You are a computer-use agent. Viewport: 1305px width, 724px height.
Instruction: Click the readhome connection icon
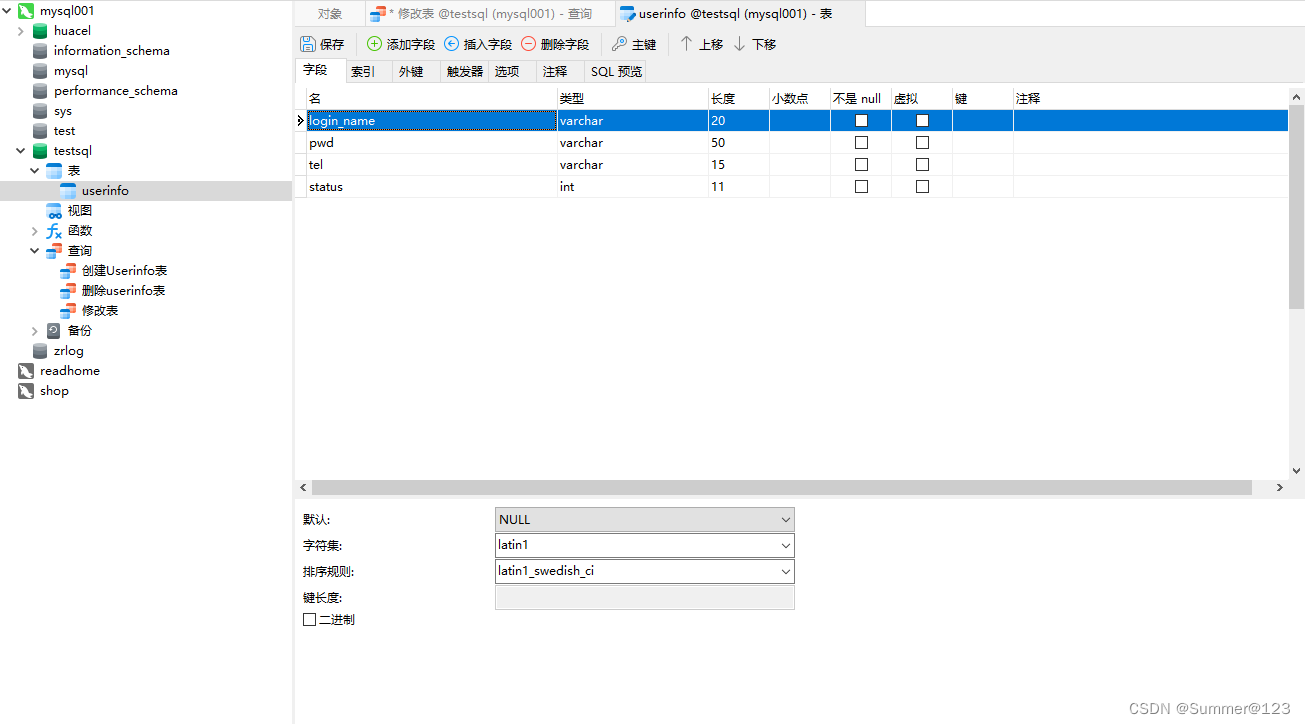pos(26,371)
